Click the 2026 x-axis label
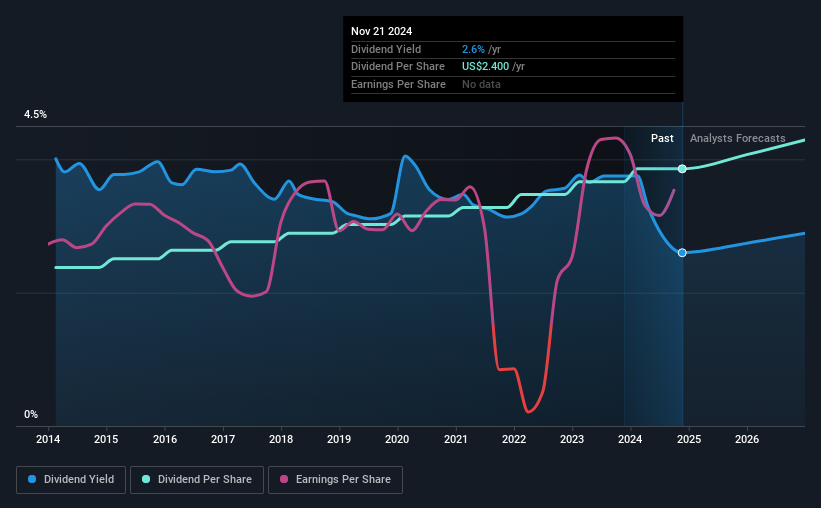This screenshot has width=821, height=508. click(747, 439)
